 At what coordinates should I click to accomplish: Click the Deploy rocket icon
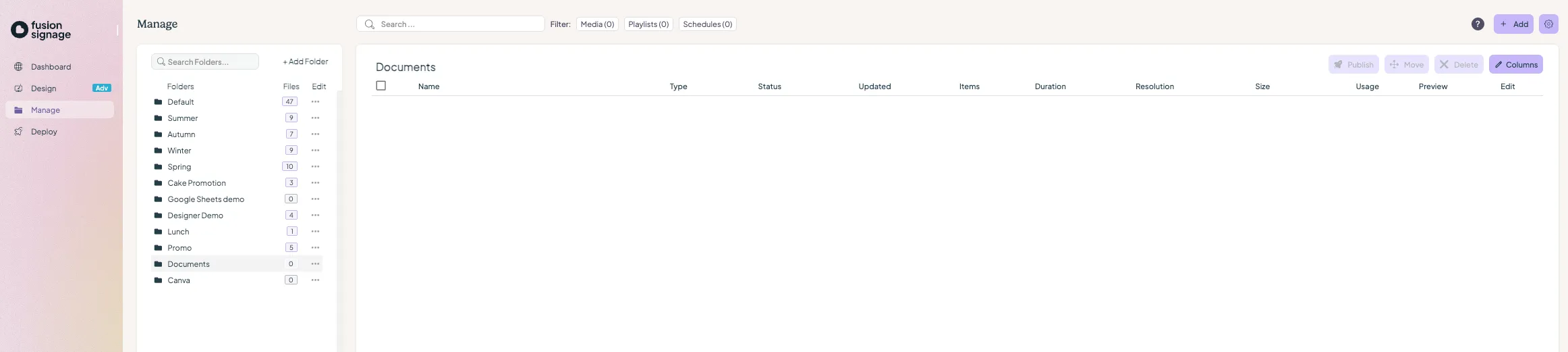18,132
